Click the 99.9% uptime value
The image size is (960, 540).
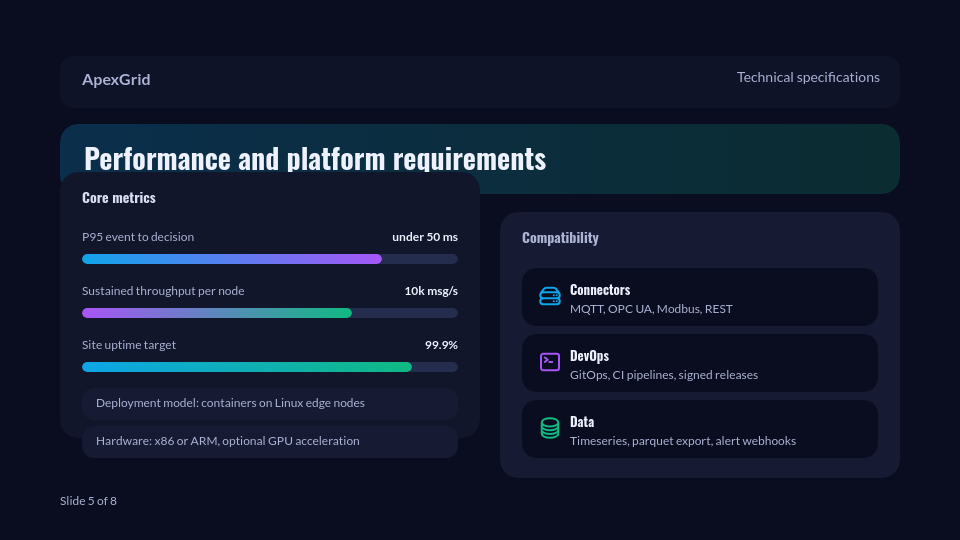coord(441,345)
